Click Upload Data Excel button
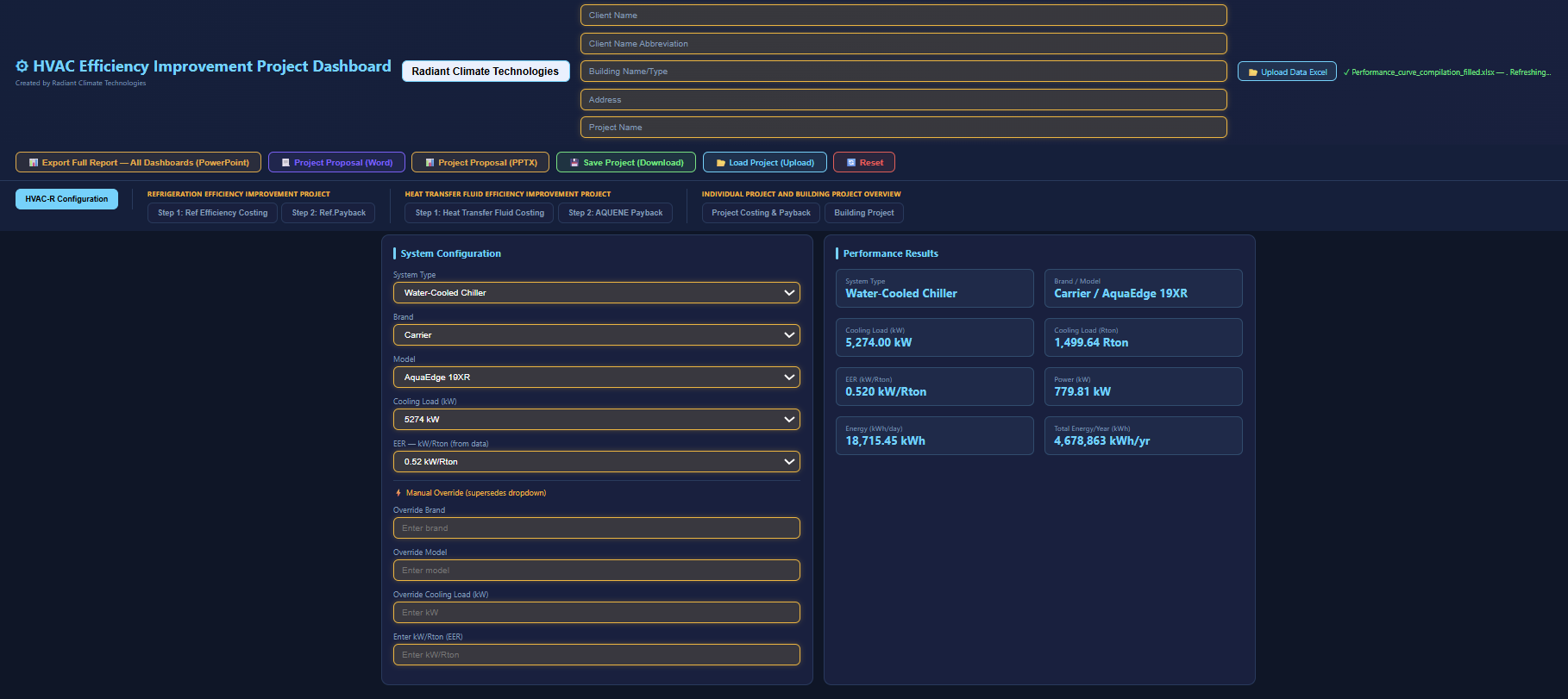This screenshot has width=1568, height=699. (x=1287, y=72)
